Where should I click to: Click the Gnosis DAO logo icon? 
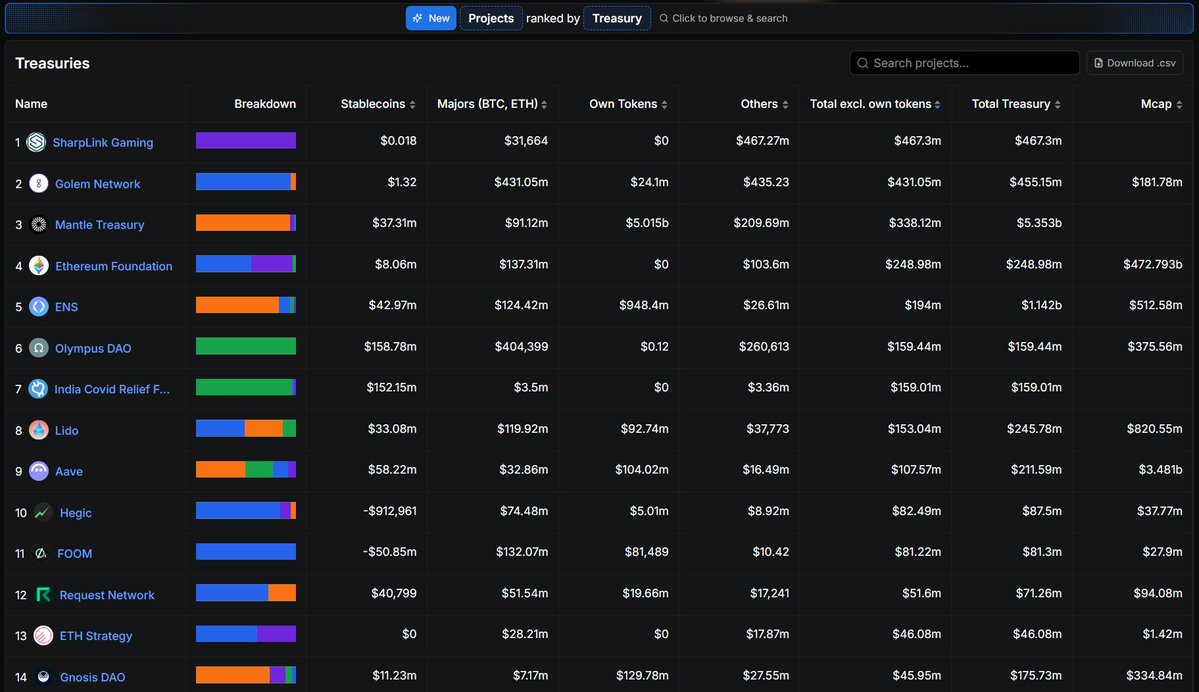pos(43,677)
